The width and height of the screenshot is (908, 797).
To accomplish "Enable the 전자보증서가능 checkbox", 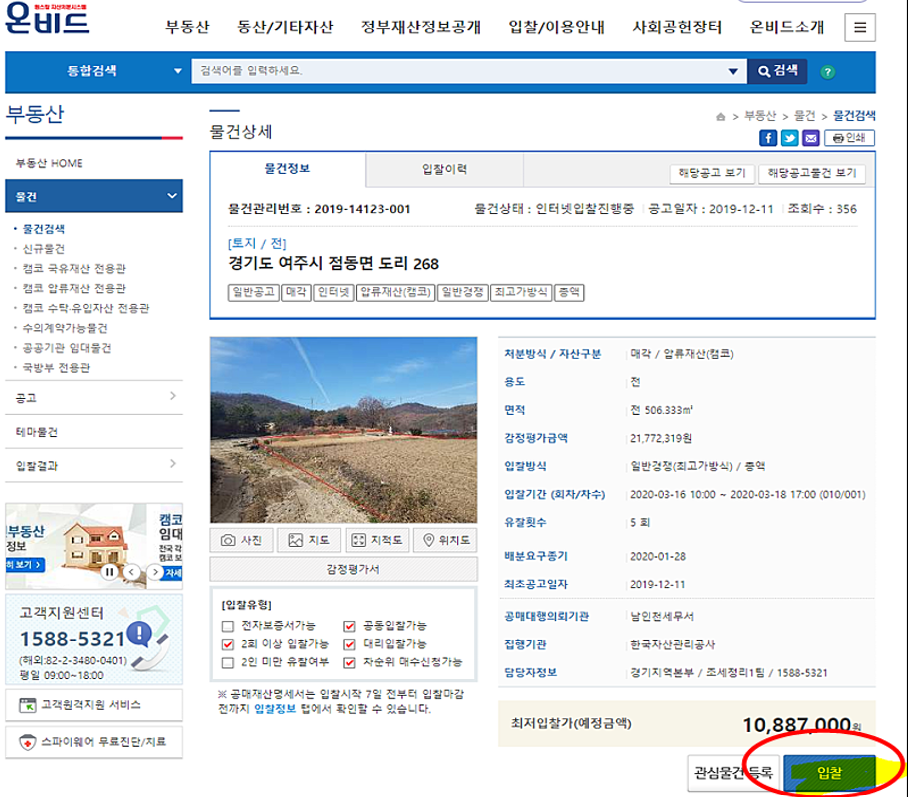I will [228, 629].
